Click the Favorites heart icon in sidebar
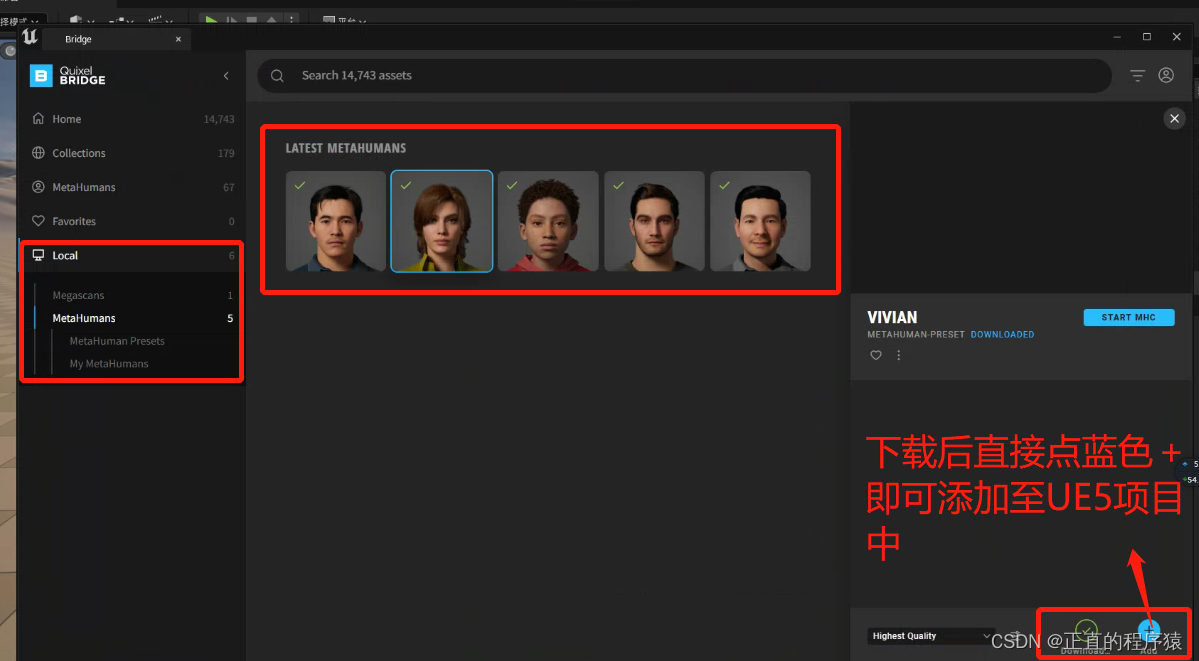 tap(38, 221)
